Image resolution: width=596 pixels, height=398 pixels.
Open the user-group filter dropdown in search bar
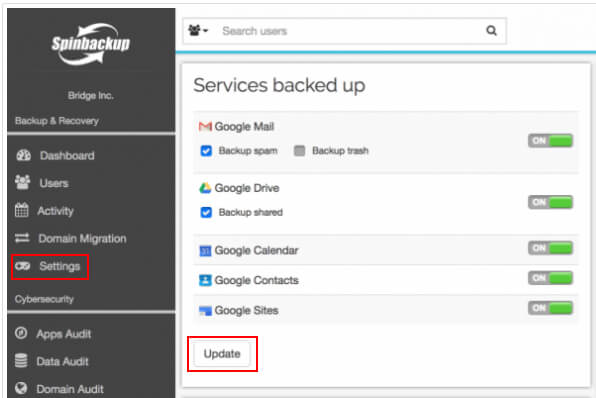198,30
